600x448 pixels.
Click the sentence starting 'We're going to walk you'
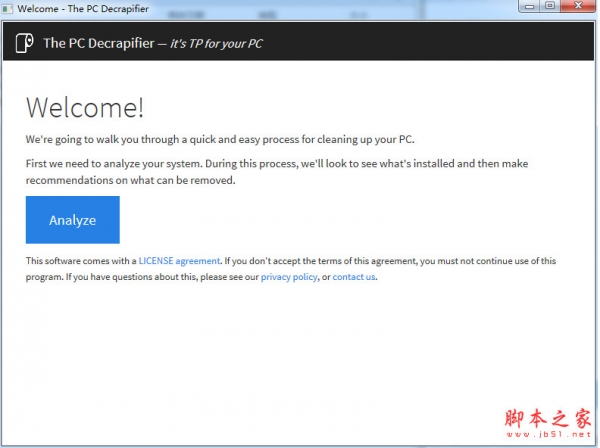pyautogui.click(x=220, y=139)
